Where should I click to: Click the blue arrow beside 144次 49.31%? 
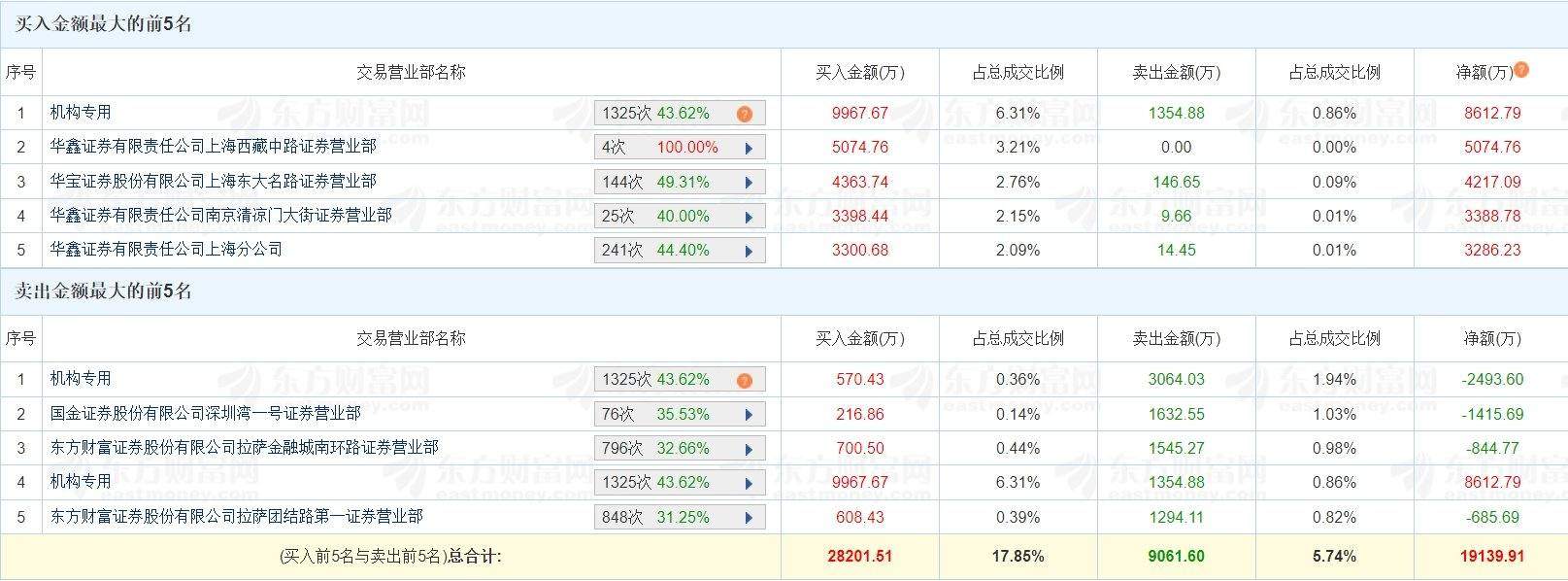click(x=749, y=183)
